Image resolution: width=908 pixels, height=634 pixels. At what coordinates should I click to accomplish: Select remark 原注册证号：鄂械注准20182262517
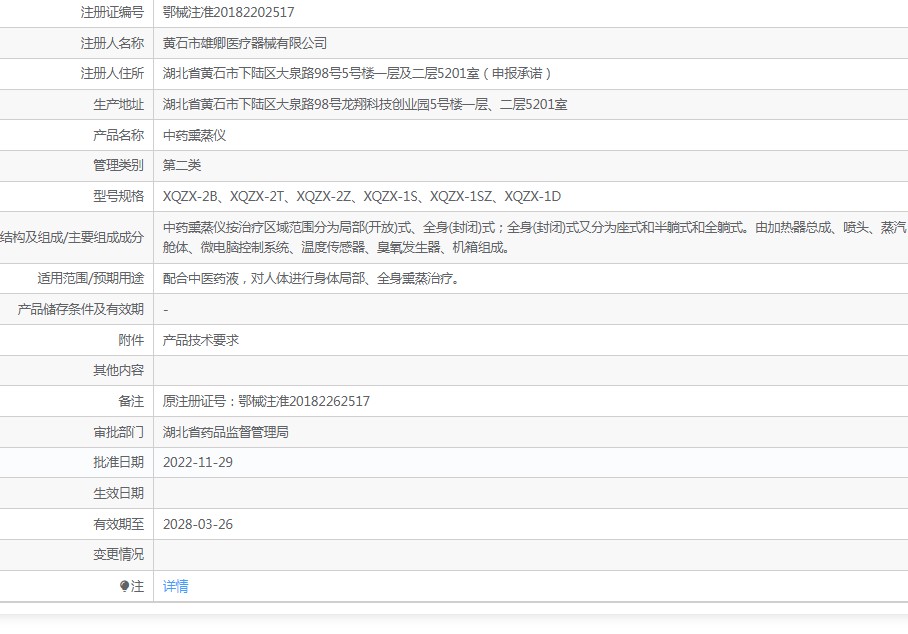(x=266, y=401)
